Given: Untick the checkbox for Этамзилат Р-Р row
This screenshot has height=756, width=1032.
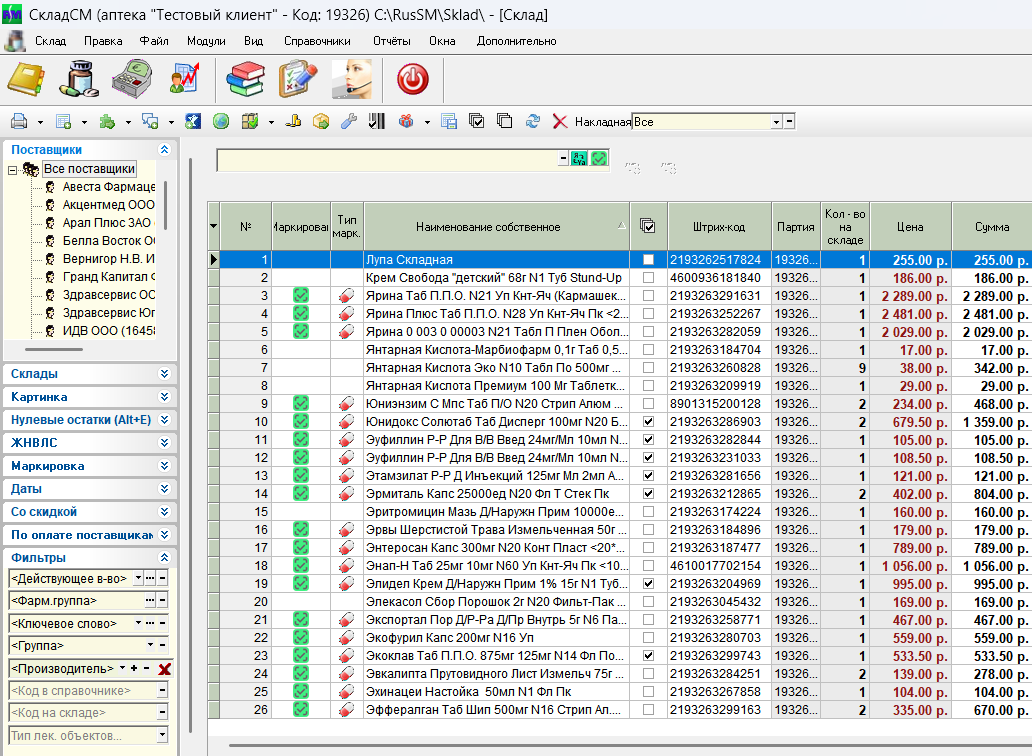Looking at the screenshot, I should point(648,476).
